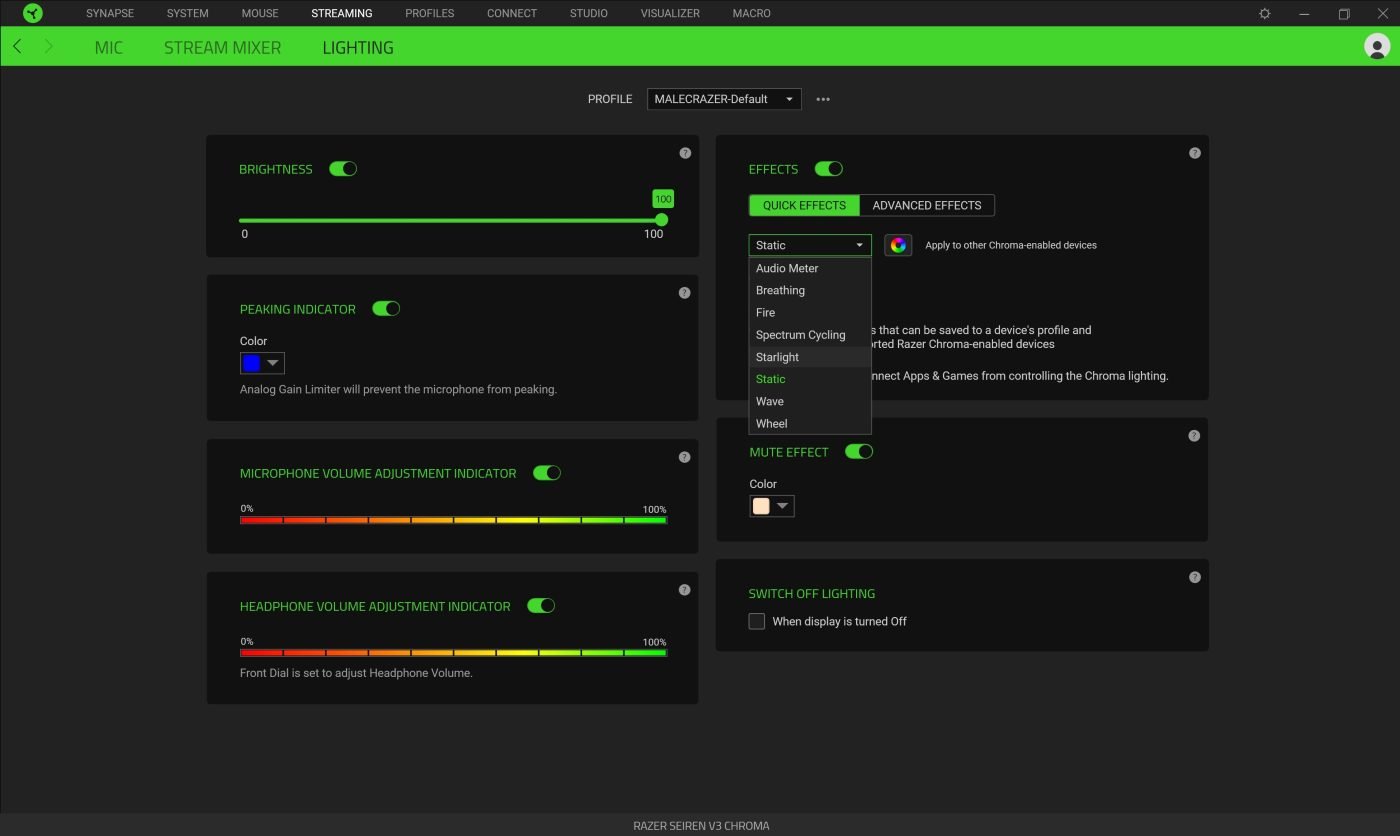Viewport: 1400px width, 836px height.
Task: Switch to the PROFILES tab
Action: [x=430, y=13]
